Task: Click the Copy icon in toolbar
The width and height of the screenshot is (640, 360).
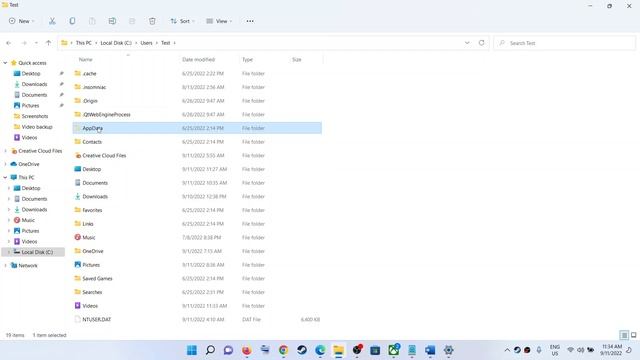Action: click(x=72, y=21)
